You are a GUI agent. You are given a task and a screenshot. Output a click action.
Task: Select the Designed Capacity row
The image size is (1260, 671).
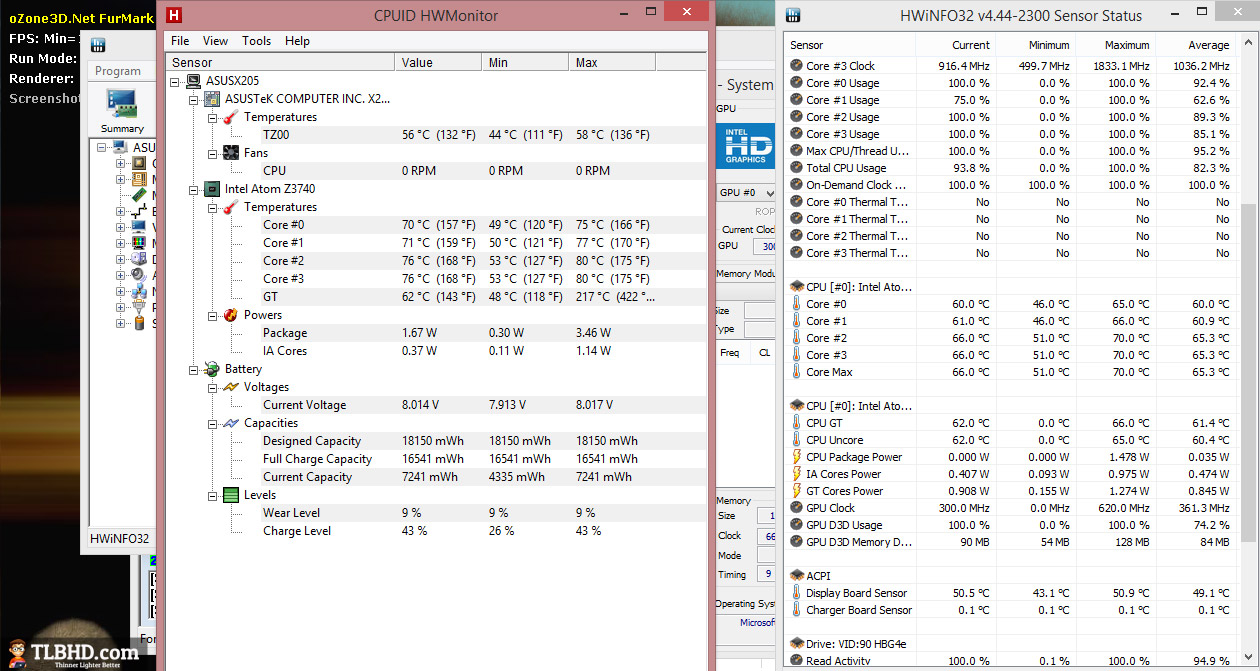click(435, 441)
